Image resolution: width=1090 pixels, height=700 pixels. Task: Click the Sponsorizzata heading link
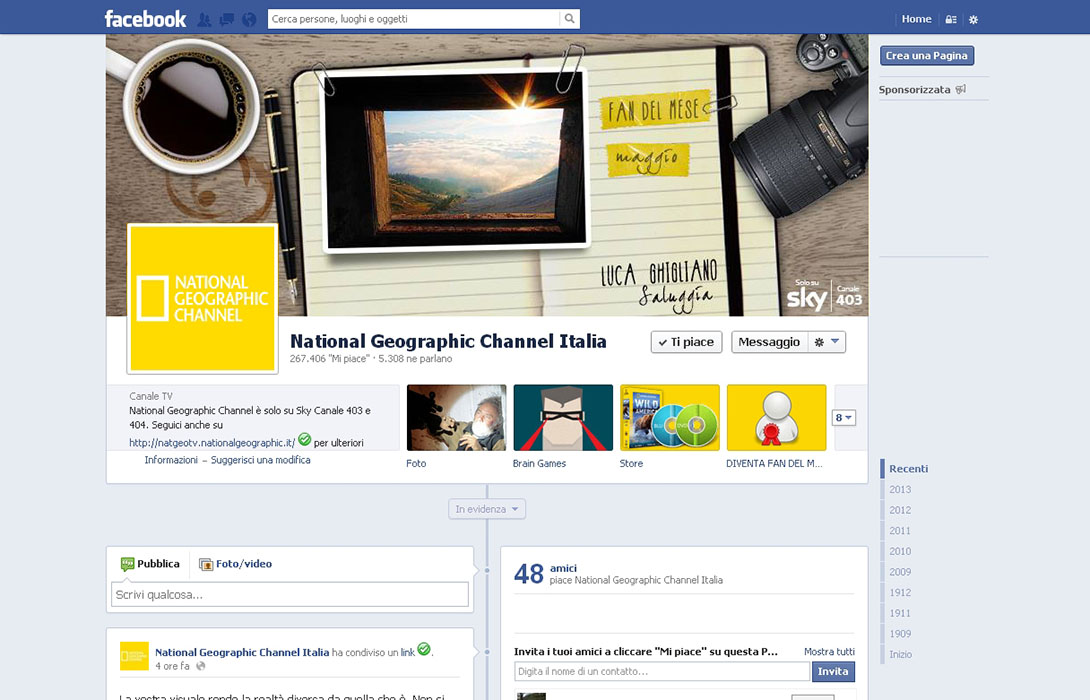tap(914, 90)
